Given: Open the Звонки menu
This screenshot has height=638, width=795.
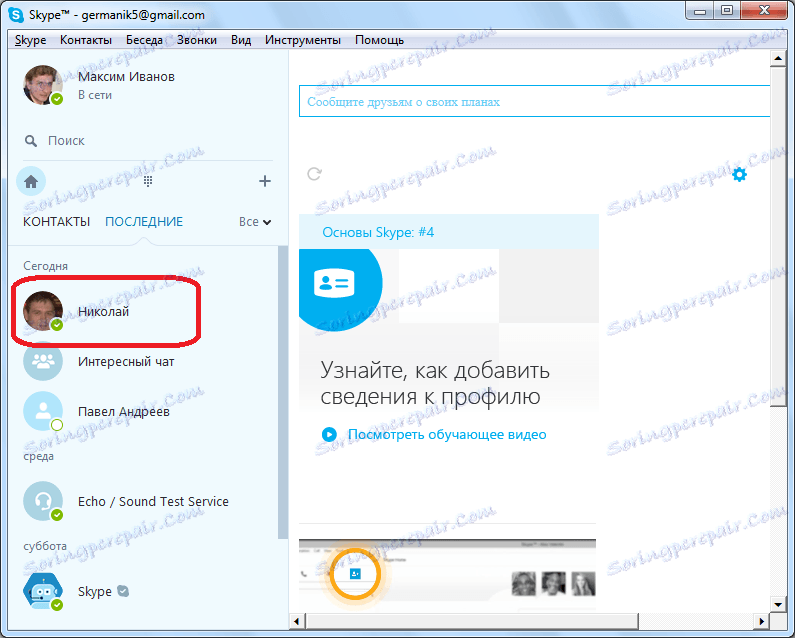Looking at the screenshot, I should (197, 40).
